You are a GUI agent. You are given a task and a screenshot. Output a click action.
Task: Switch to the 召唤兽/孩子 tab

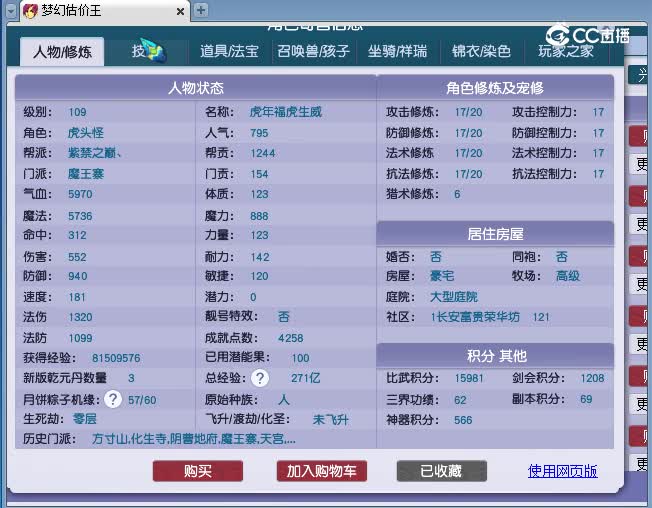coord(313,51)
